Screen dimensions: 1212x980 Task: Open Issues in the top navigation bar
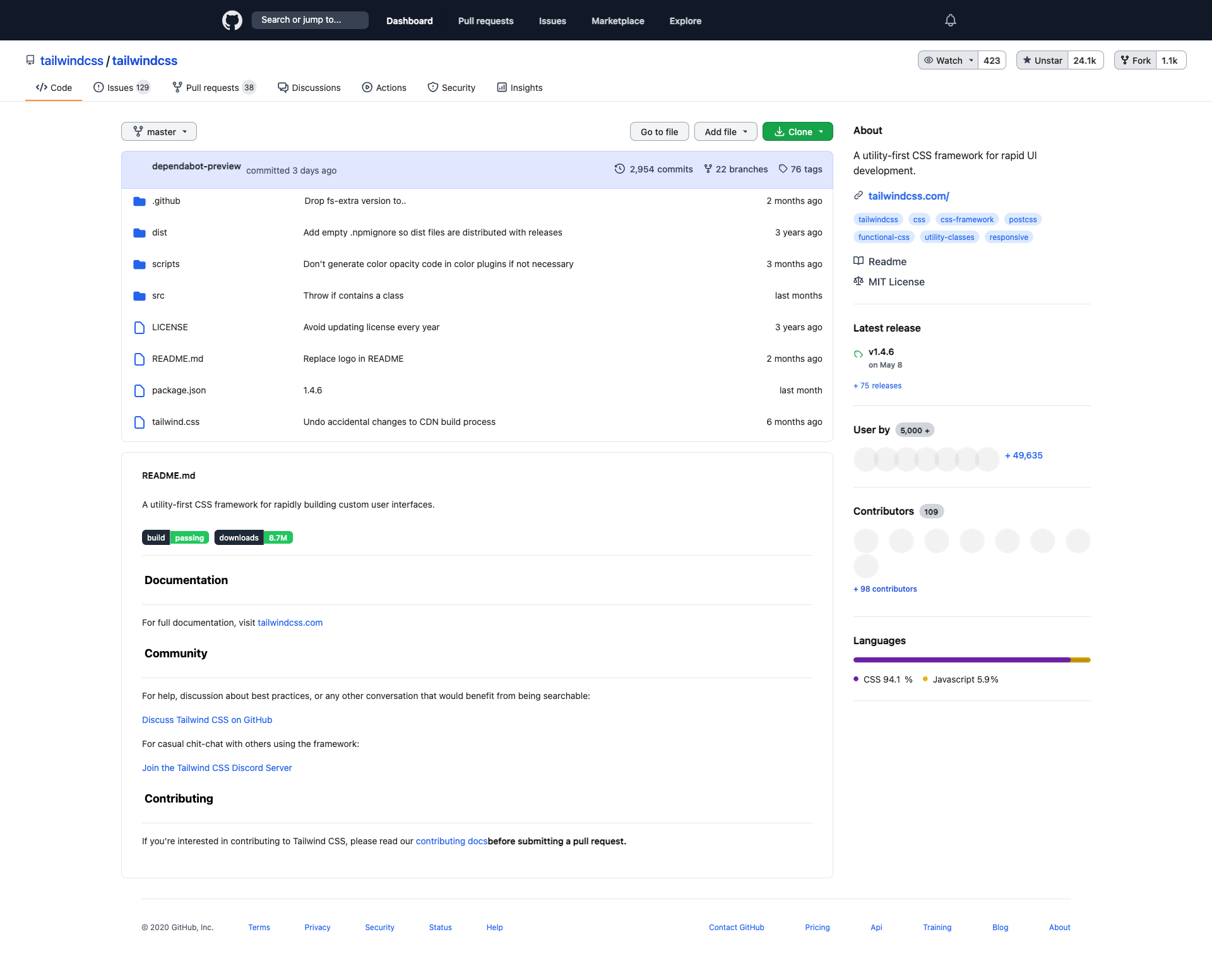[552, 21]
